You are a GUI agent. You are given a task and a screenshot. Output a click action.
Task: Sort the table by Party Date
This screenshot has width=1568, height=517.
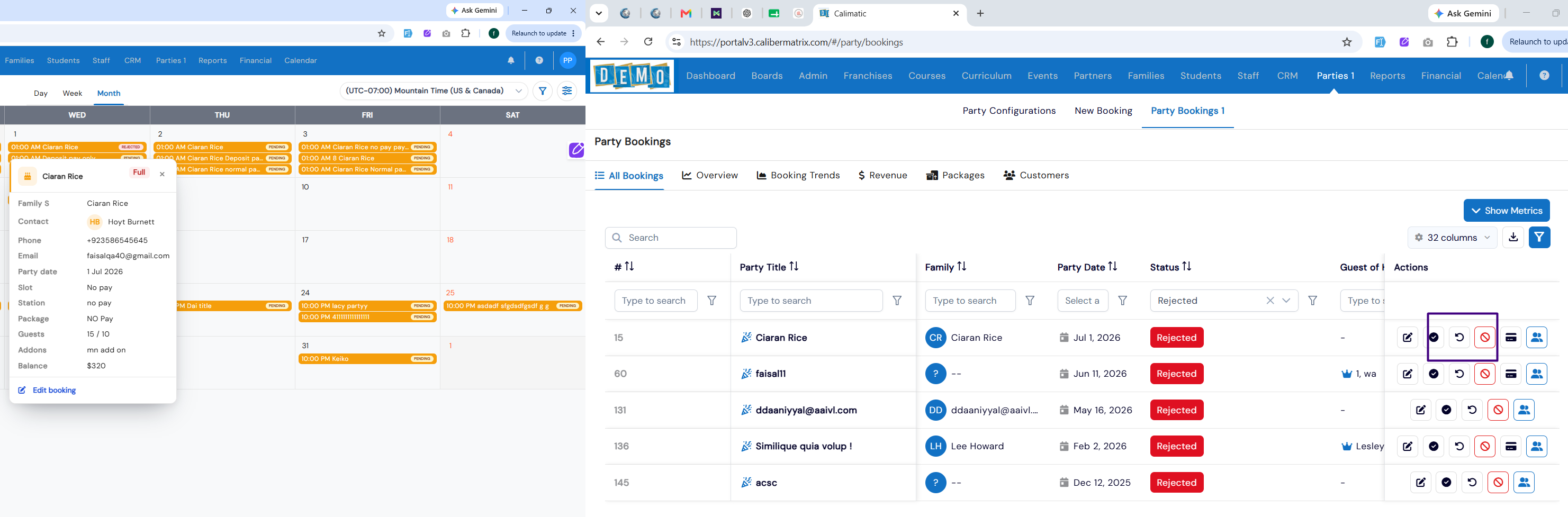click(1112, 266)
